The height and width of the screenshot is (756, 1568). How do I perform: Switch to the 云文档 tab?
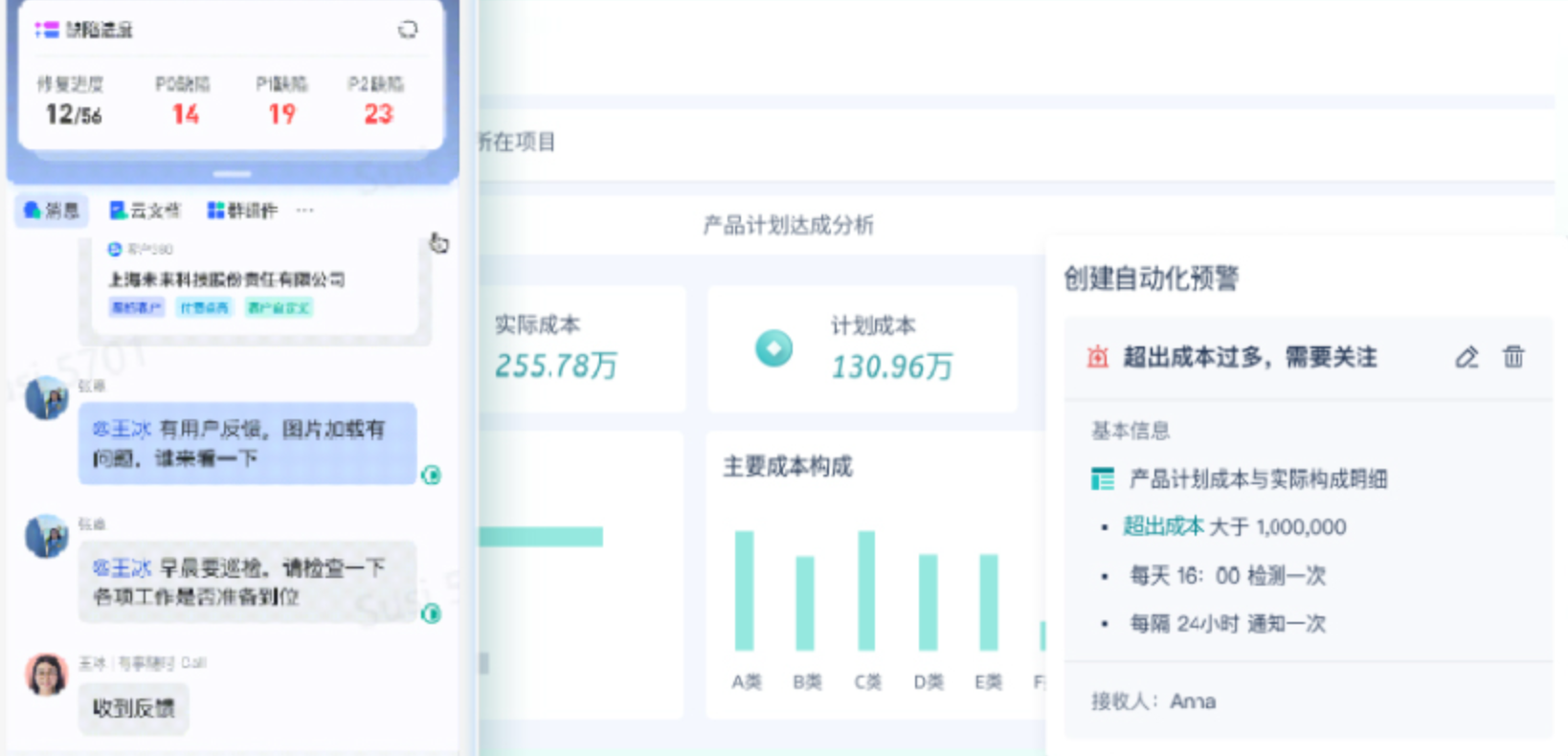(145, 210)
